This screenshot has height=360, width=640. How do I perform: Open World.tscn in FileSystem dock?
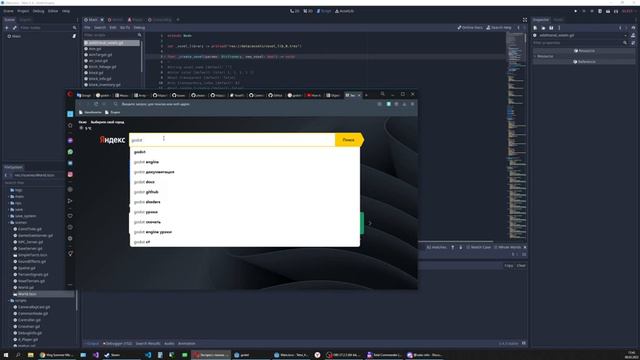pyautogui.click(x=27, y=294)
